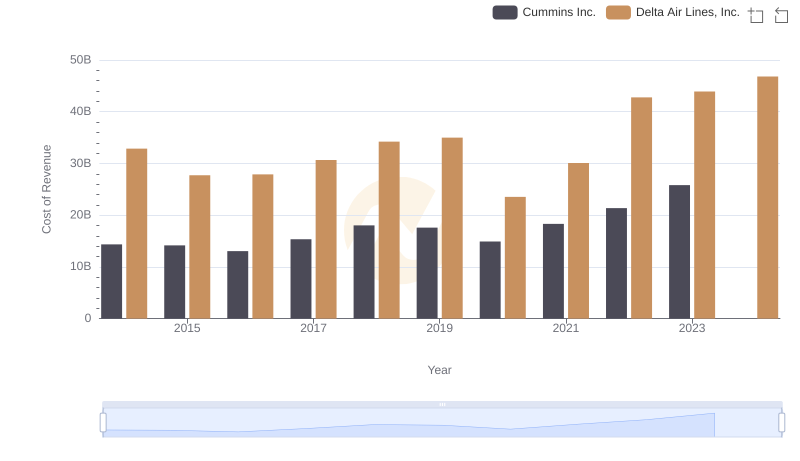Grab the right handle of the year range slider
800x461 pixels.
(781, 422)
